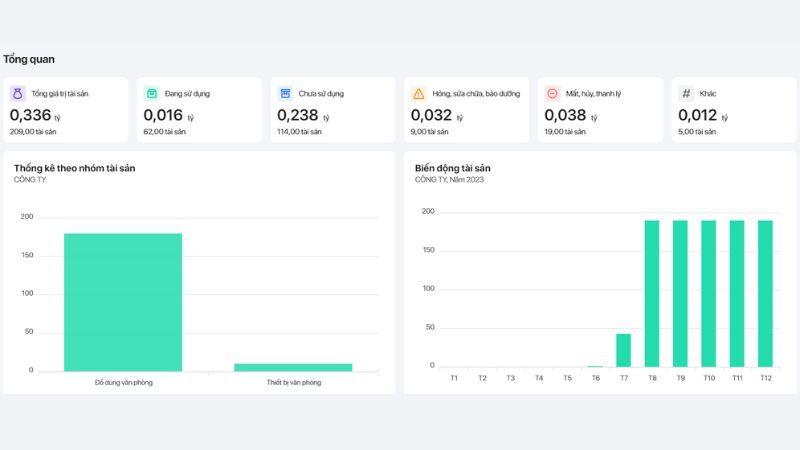Select the T8 bar in Biến động chart
800x450 pixels.
[x=652, y=293]
